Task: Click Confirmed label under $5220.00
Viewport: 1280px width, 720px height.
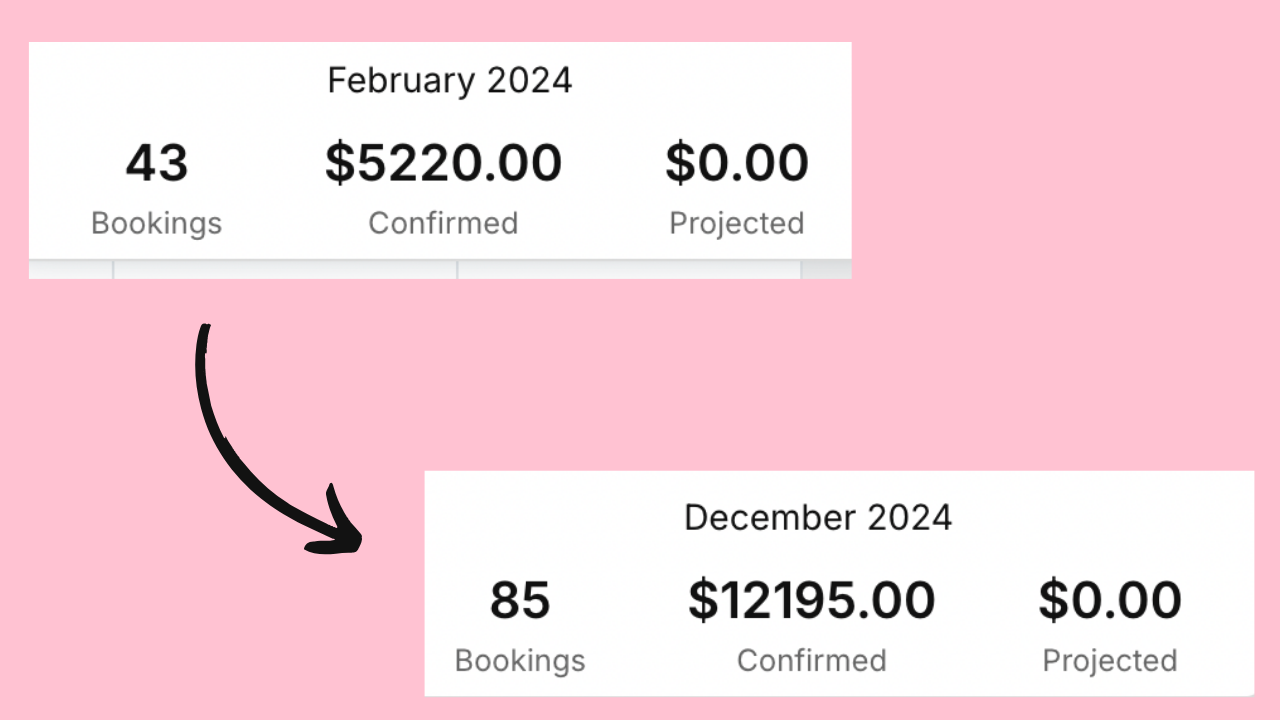Action: 443,223
